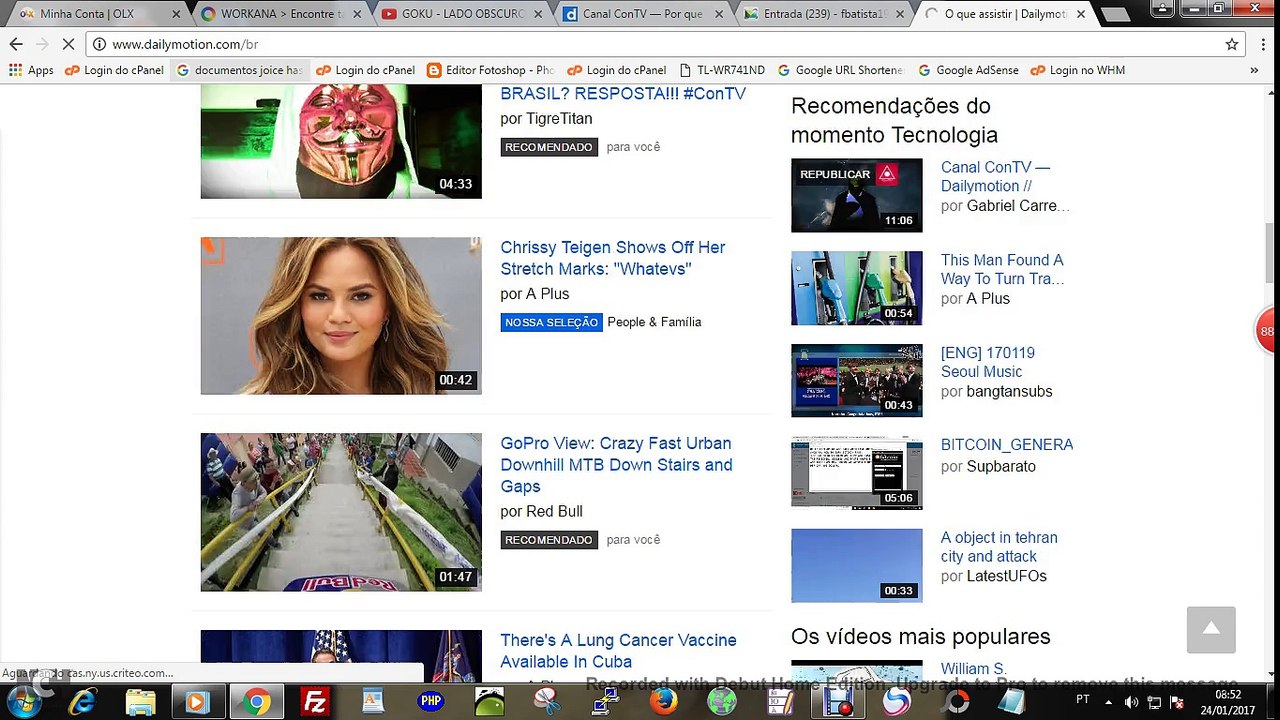Open the Snipping Tool scissors icon
This screenshot has width=1280, height=720.
pyautogui.click(x=547, y=701)
